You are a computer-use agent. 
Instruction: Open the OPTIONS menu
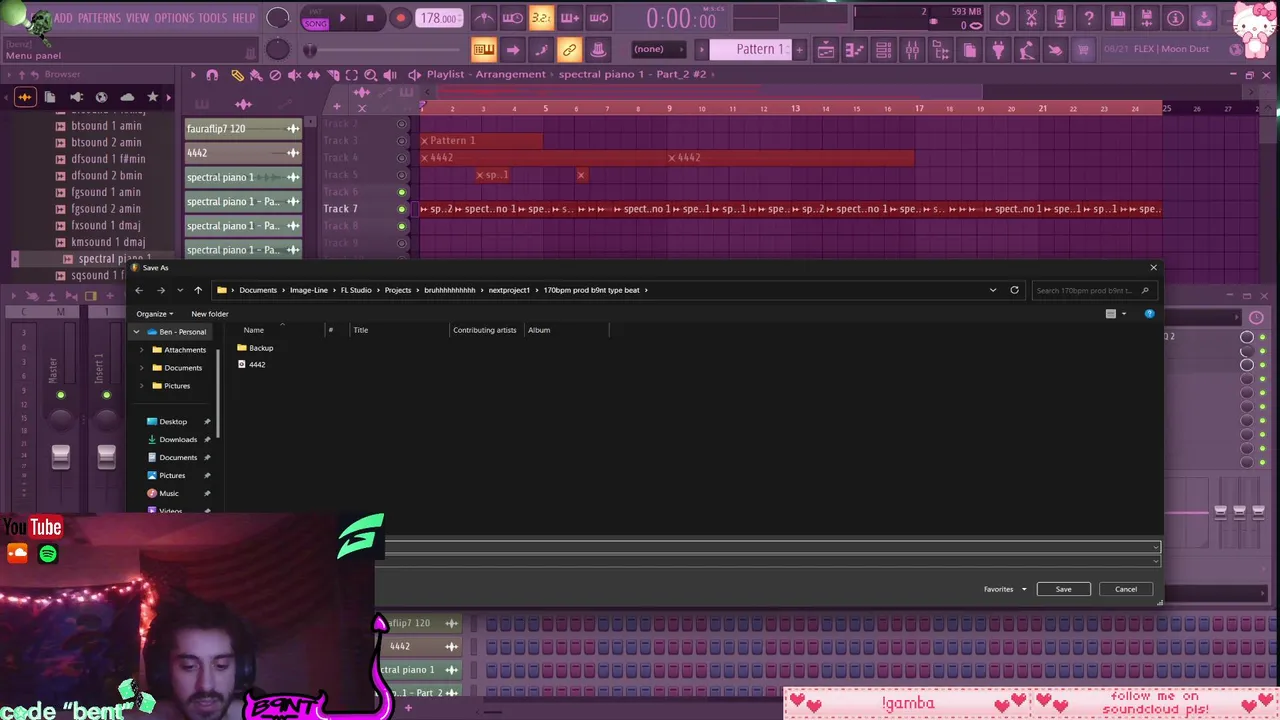click(174, 18)
